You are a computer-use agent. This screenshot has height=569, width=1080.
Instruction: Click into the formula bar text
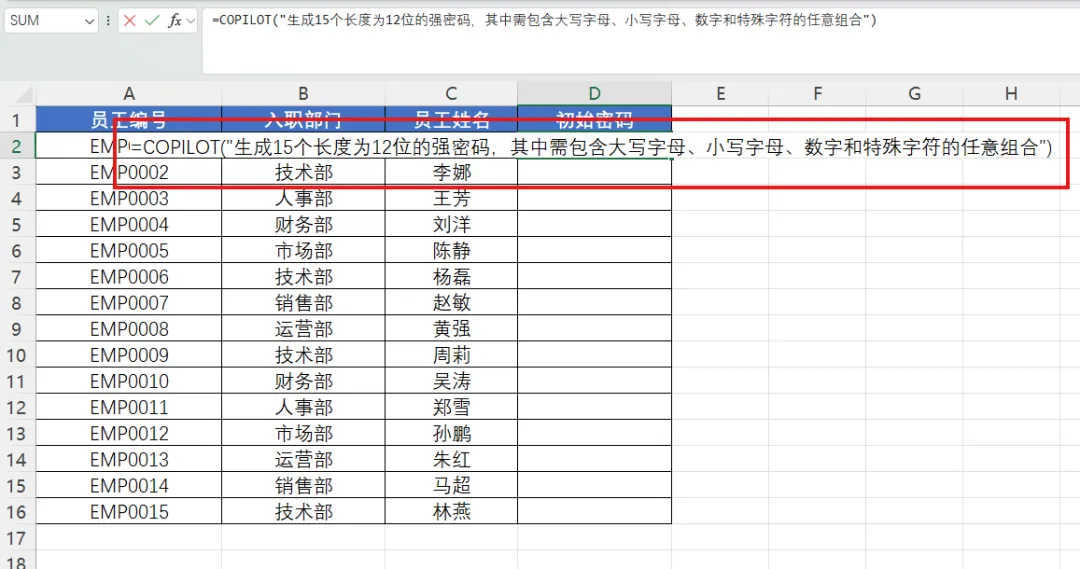544,20
